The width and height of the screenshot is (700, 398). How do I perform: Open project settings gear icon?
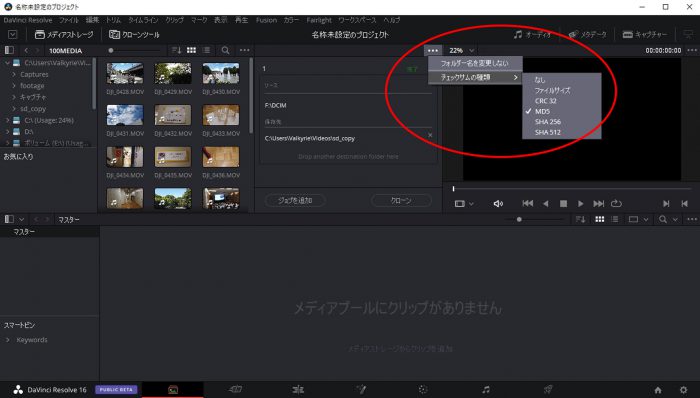click(683, 390)
